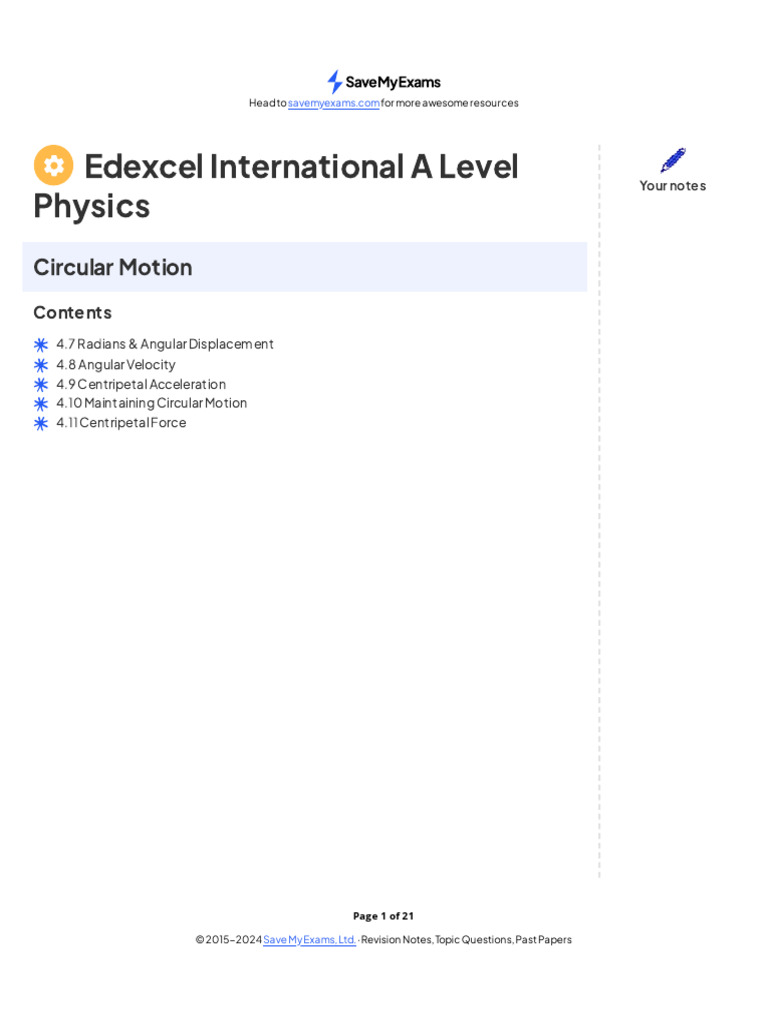Image resolution: width=768 pixels, height=1024 pixels.
Task: Select the 4.9 Centripetal Acceleration contents entry
Action: (x=141, y=384)
